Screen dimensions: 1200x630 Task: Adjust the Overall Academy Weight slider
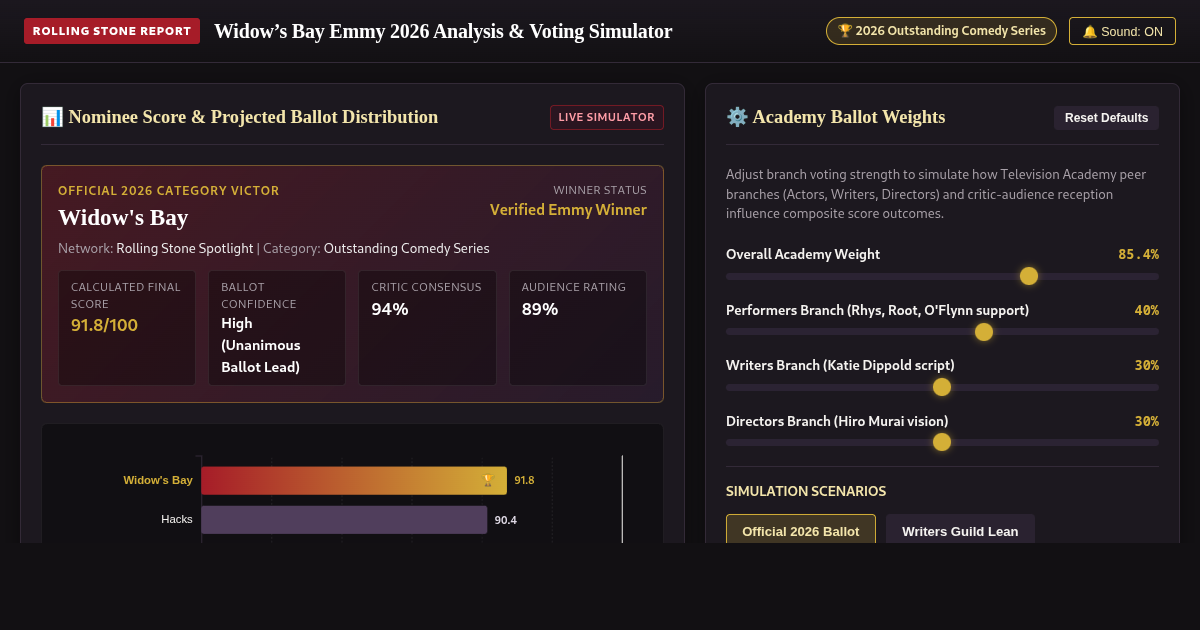tap(942, 276)
